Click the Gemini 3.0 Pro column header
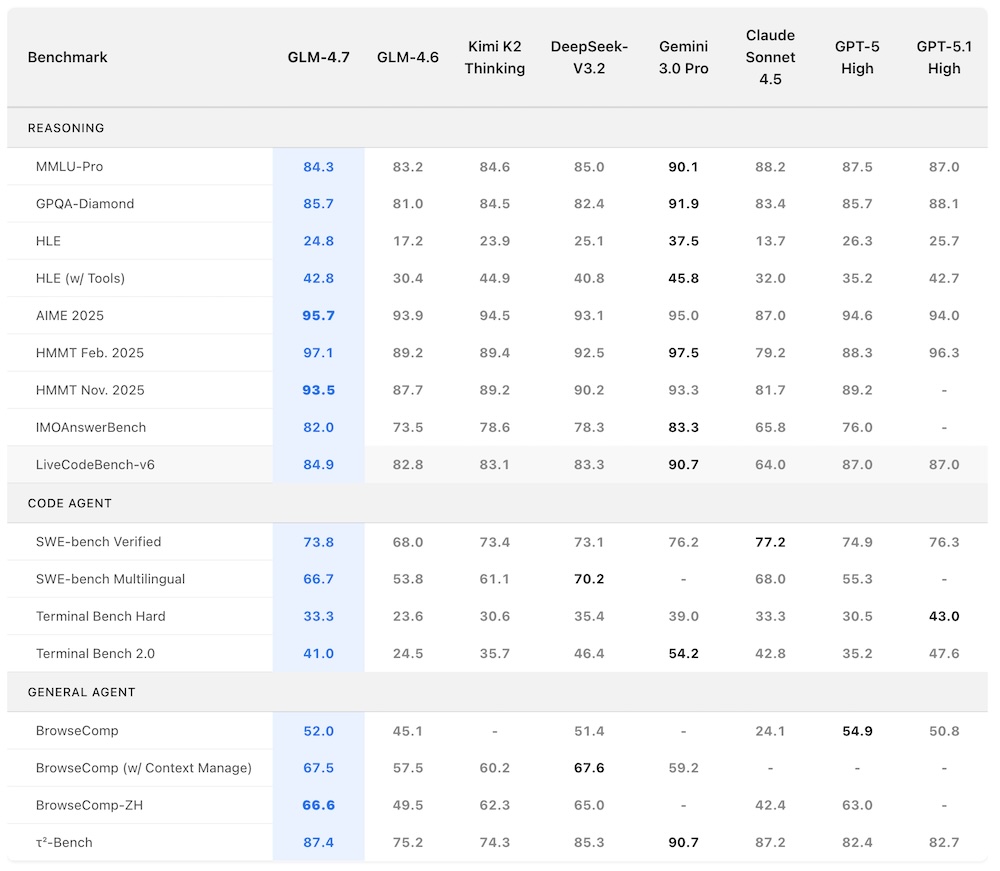The height and width of the screenshot is (871, 1000). (x=683, y=57)
